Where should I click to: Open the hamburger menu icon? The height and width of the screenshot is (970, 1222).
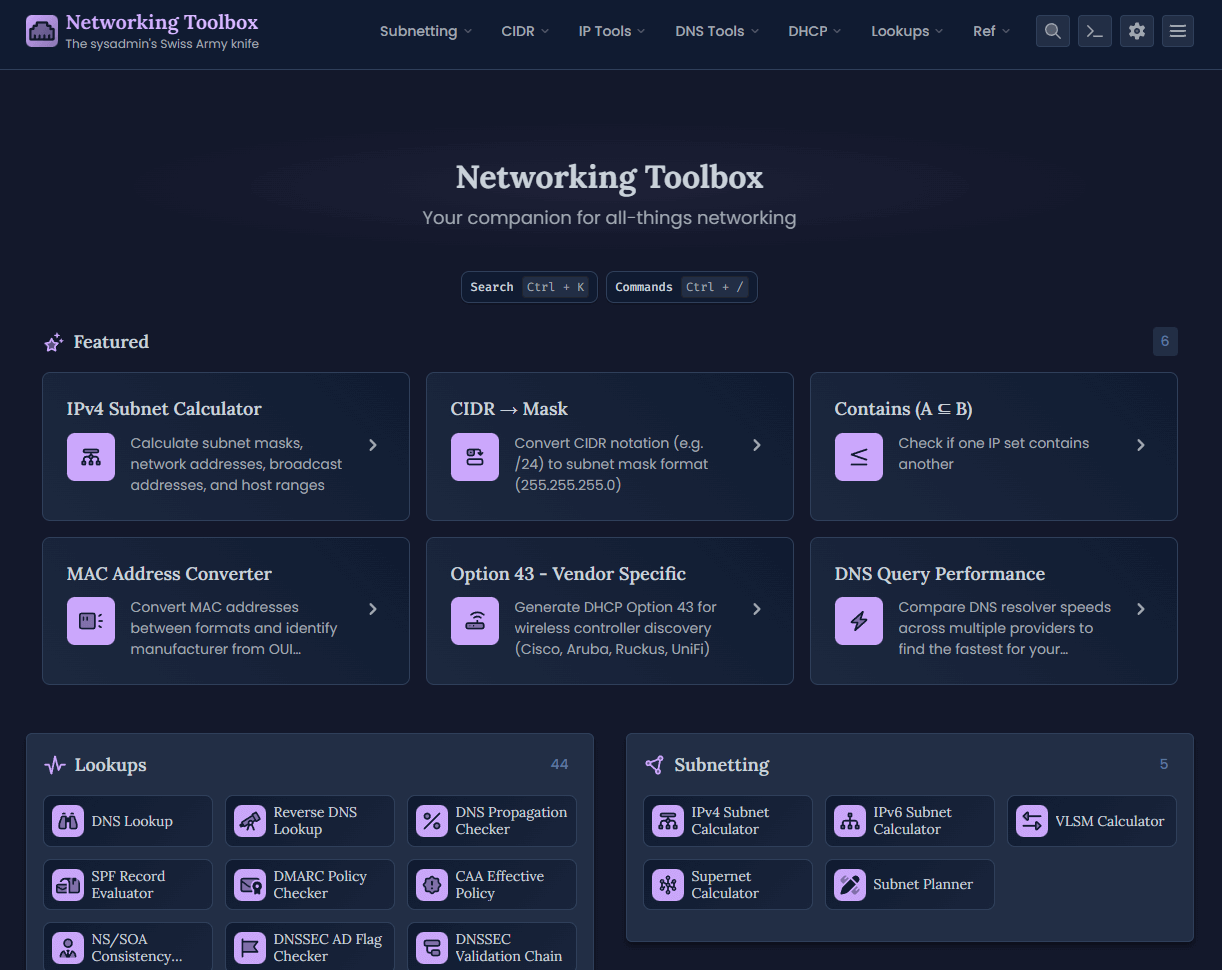(x=1178, y=31)
